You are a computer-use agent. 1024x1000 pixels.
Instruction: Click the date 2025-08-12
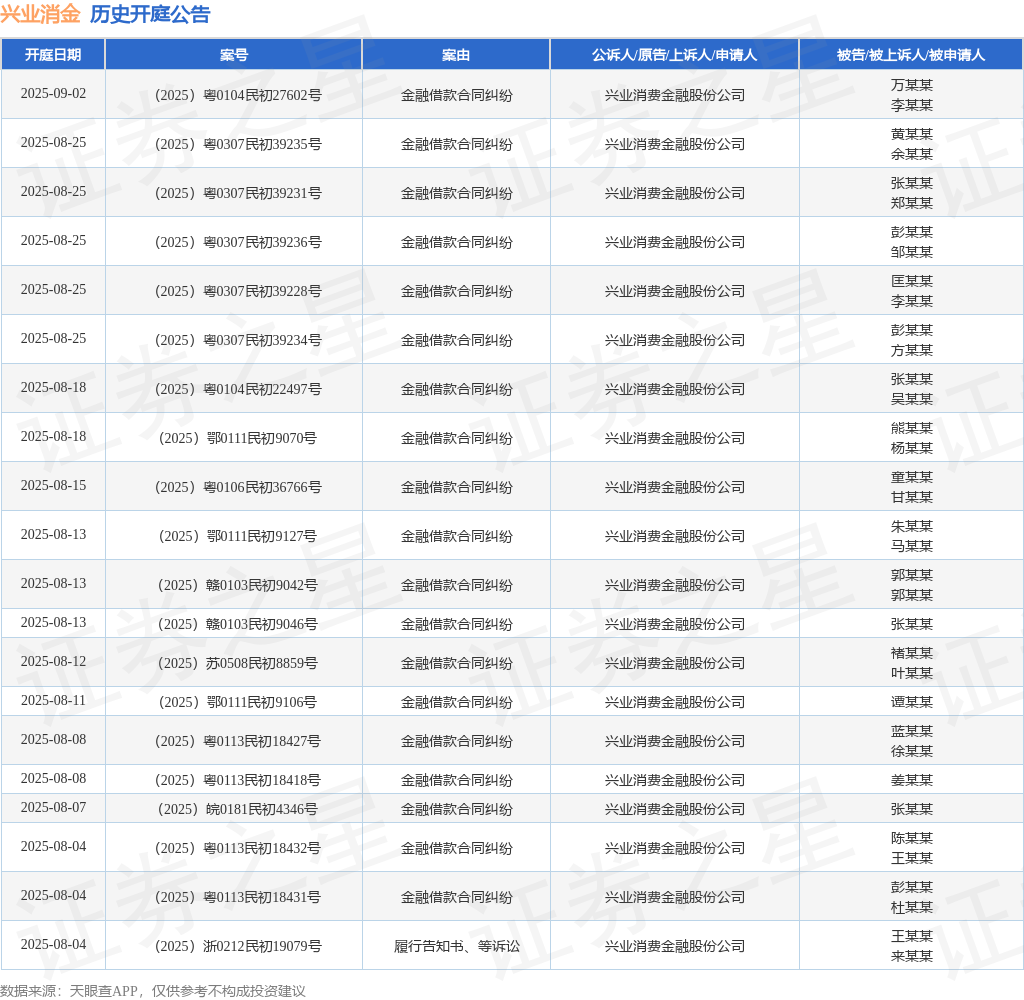click(53, 661)
